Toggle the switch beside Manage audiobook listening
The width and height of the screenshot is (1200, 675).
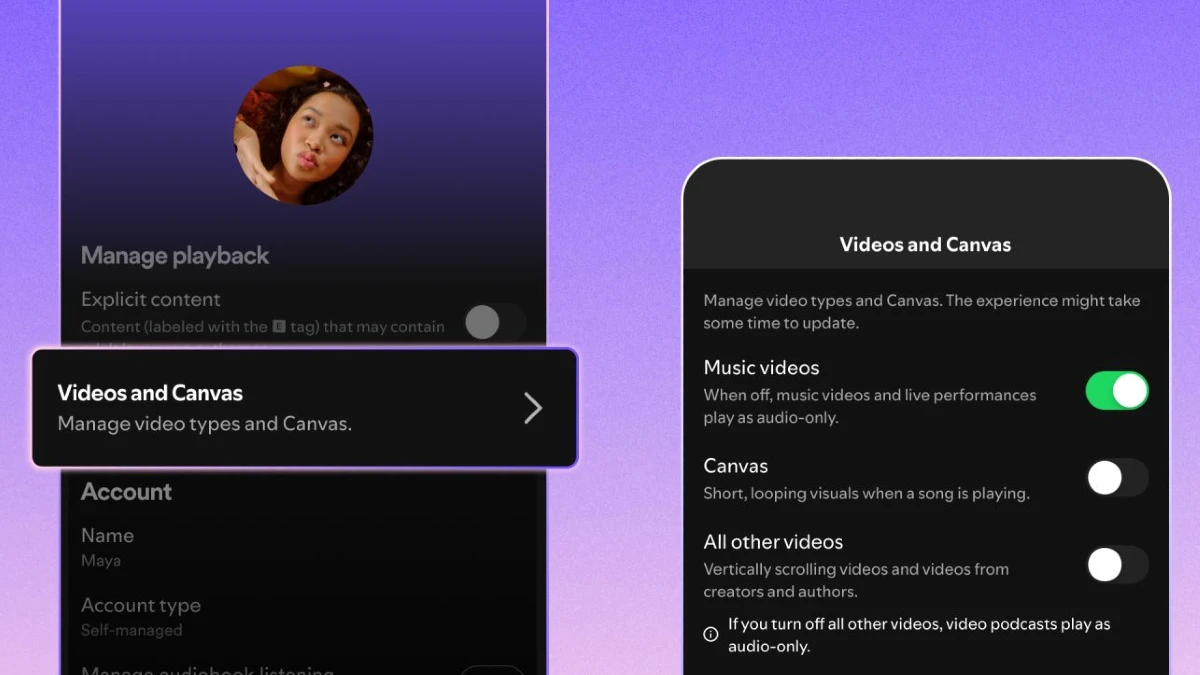(x=493, y=670)
